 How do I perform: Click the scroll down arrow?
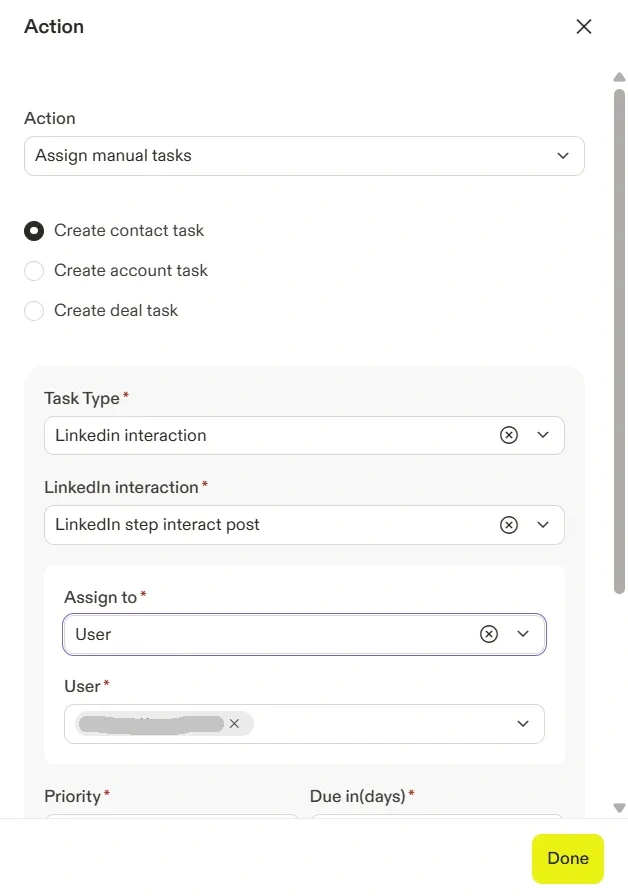pos(619,807)
